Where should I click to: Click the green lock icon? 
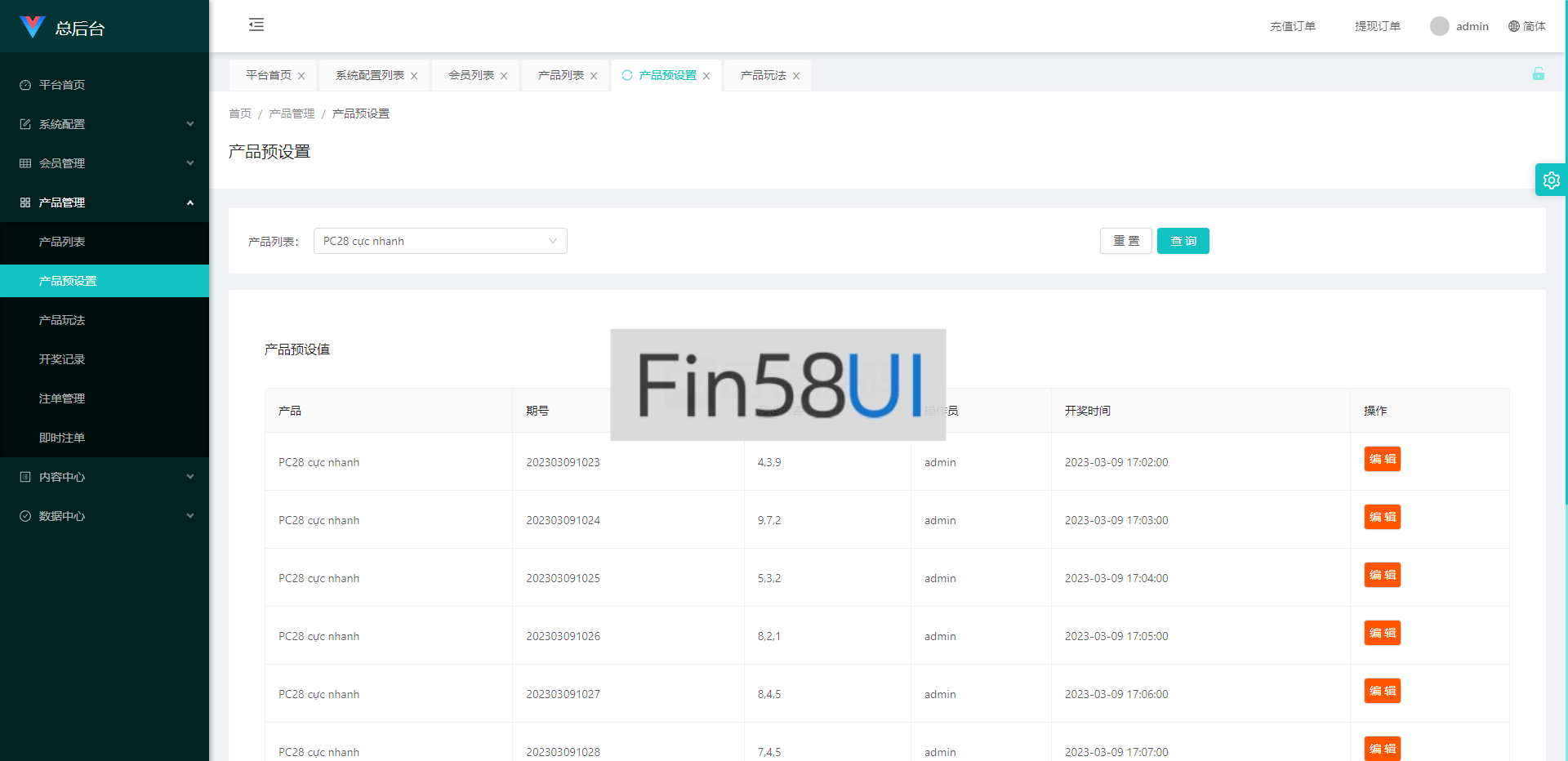pyautogui.click(x=1538, y=74)
